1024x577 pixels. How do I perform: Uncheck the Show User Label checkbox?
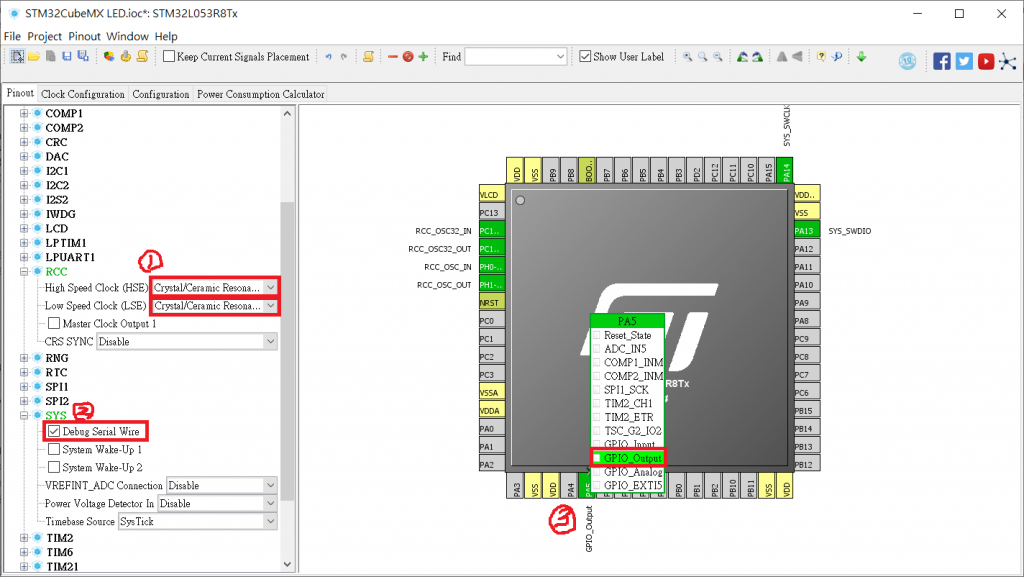point(585,56)
